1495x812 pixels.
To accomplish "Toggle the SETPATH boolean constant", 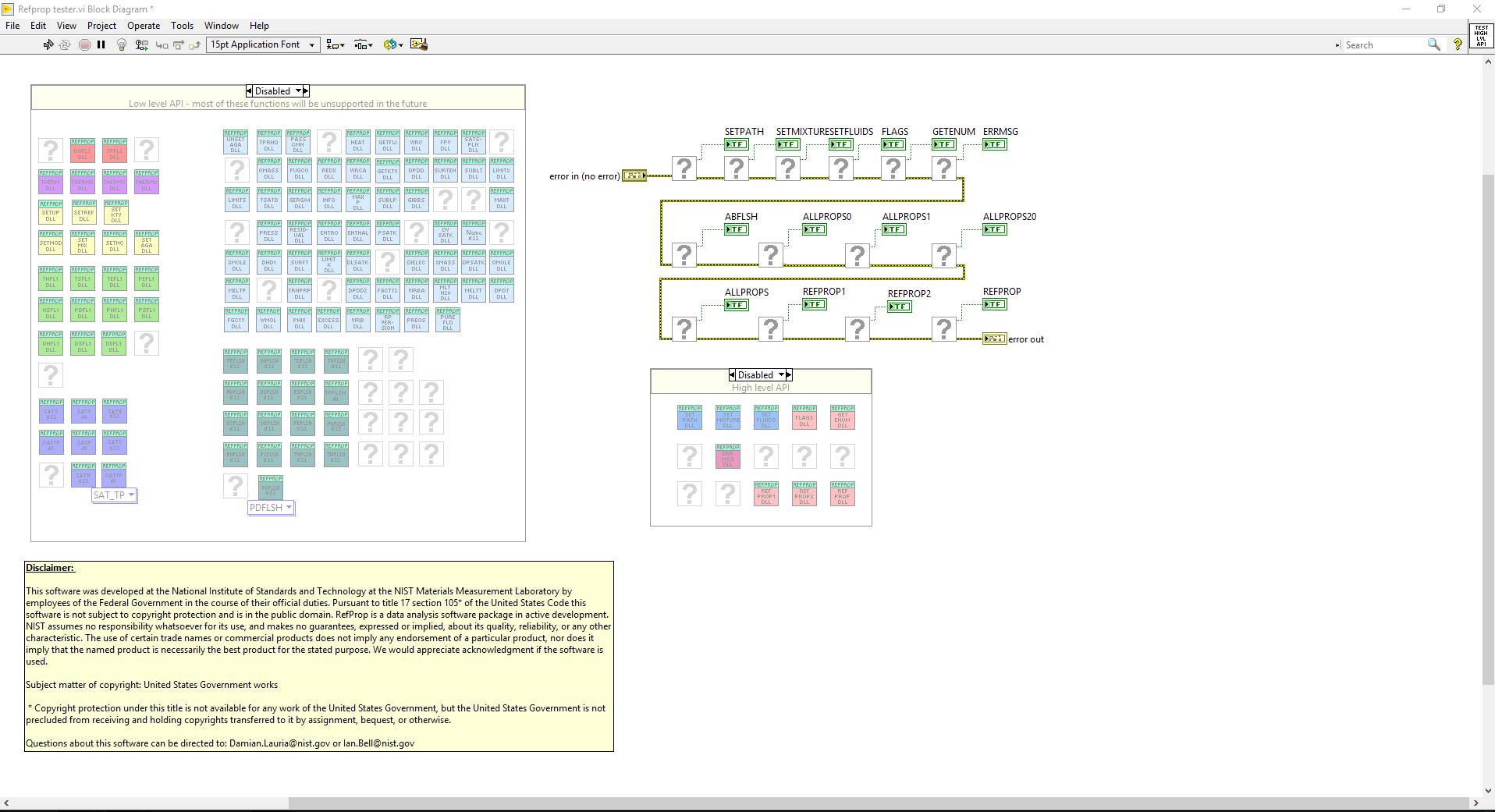I will [735, 144].
